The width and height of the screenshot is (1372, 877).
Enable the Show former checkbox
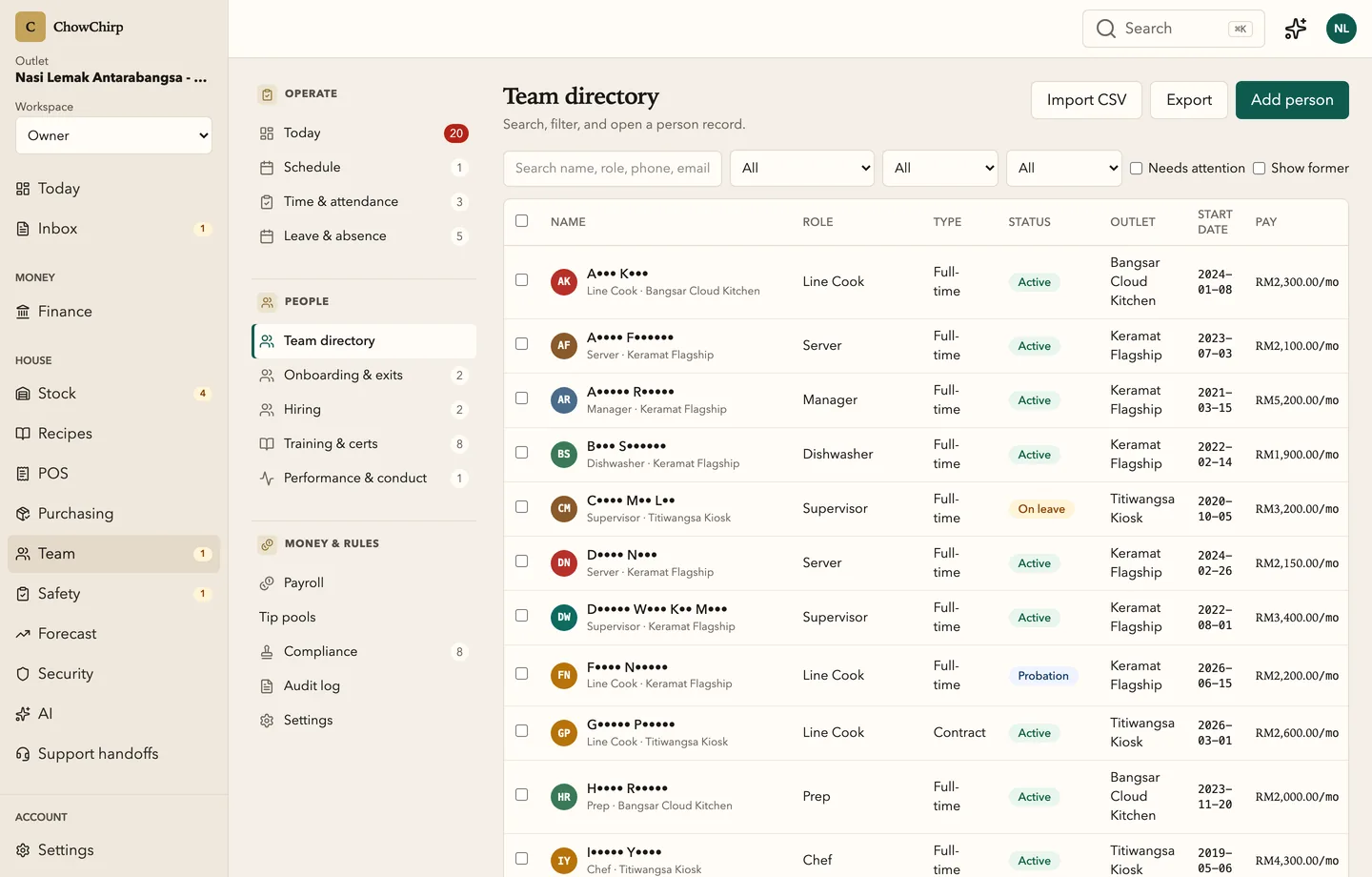(1259, 169)
